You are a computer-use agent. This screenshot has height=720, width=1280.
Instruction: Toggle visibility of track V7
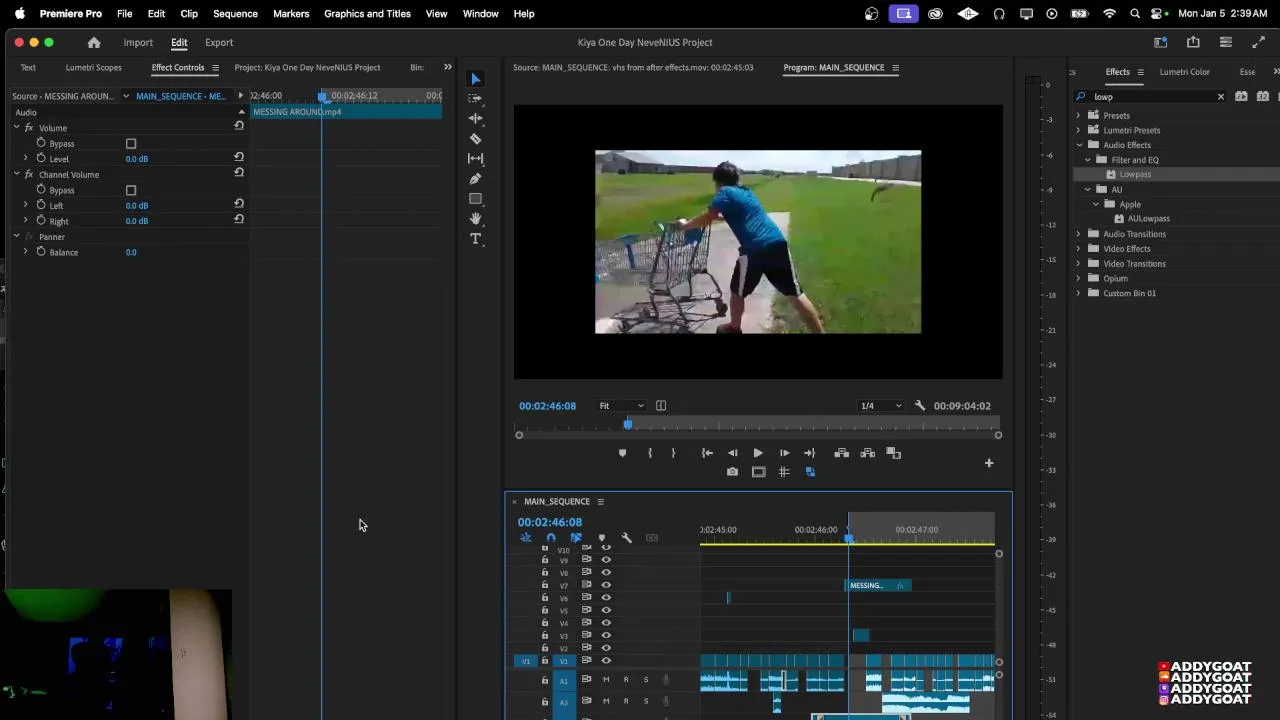tap(606, 585)
